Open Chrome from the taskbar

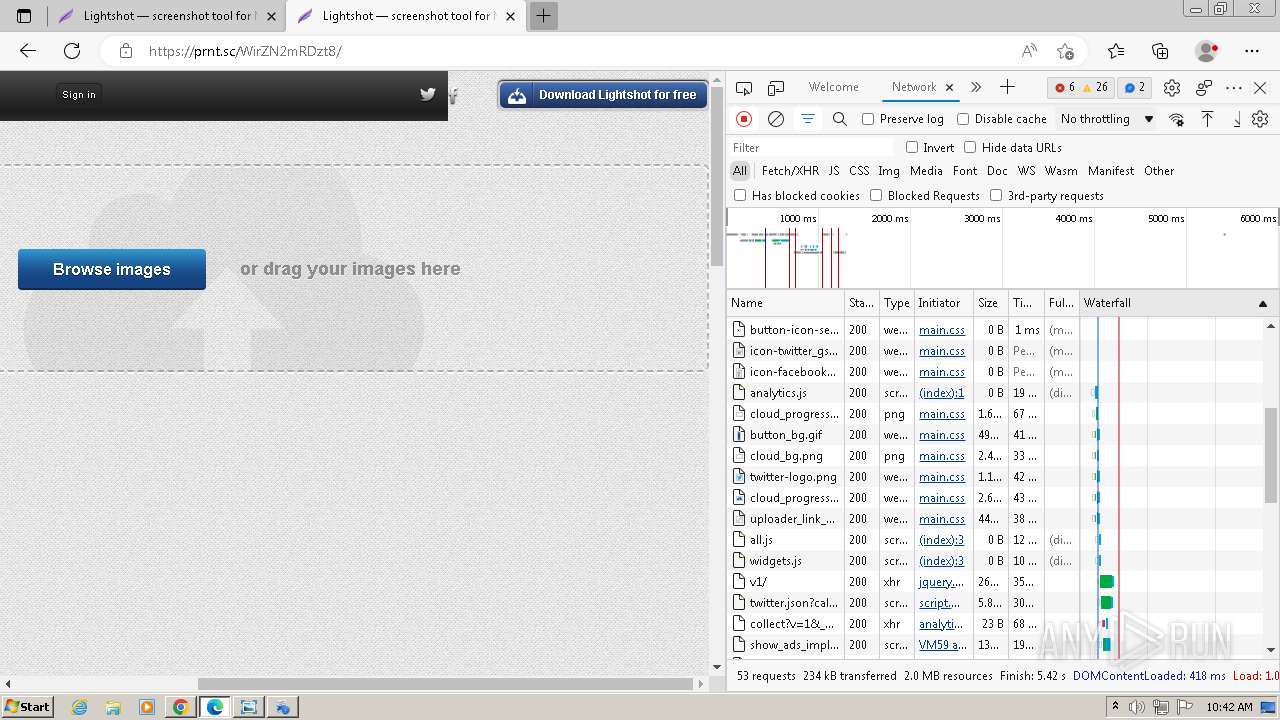181,707
